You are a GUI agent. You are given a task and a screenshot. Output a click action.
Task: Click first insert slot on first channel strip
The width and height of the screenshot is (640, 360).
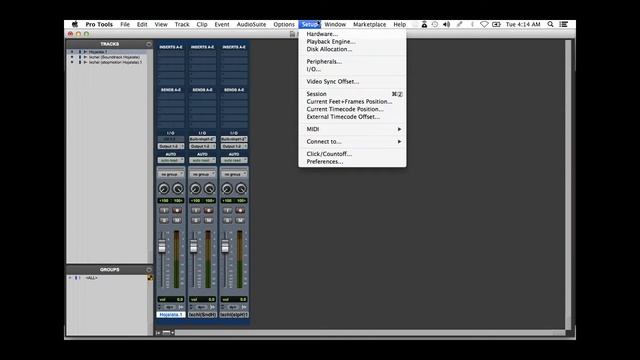point(171,53)
